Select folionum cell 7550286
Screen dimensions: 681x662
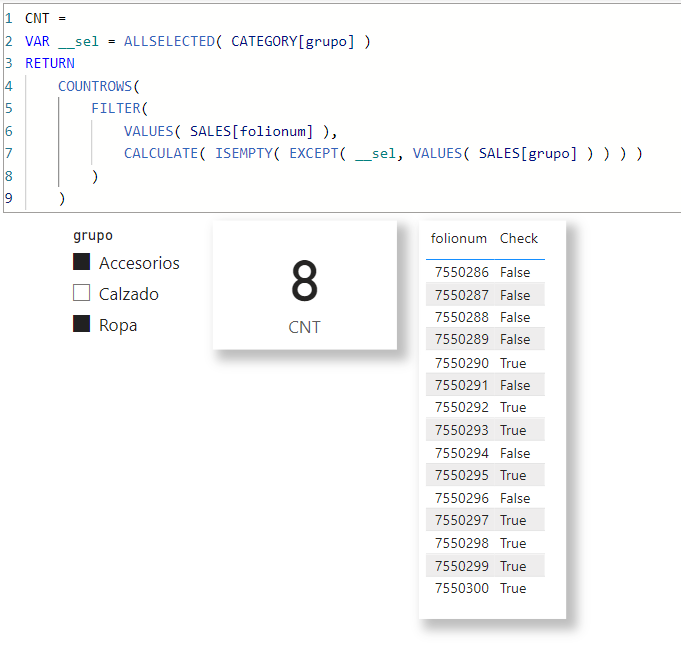[x=462, y=272]
